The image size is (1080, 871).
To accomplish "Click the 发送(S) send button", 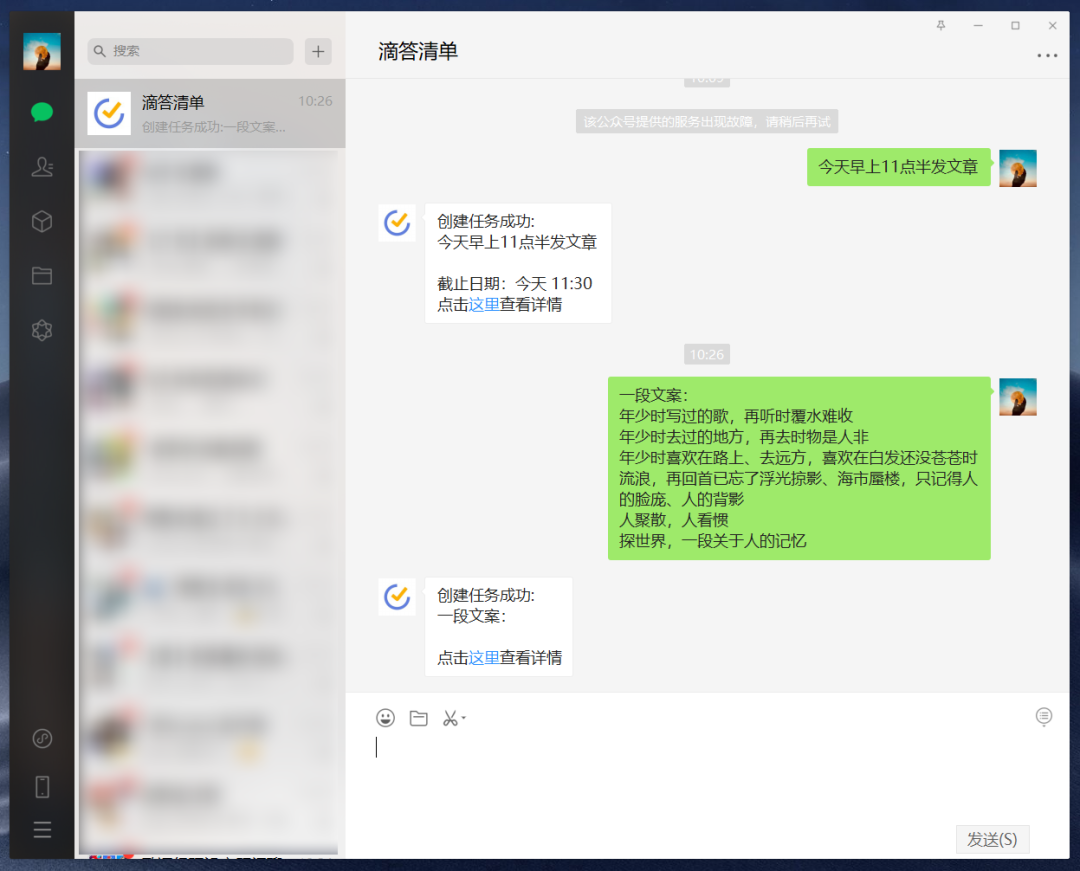I will [992, 839].
